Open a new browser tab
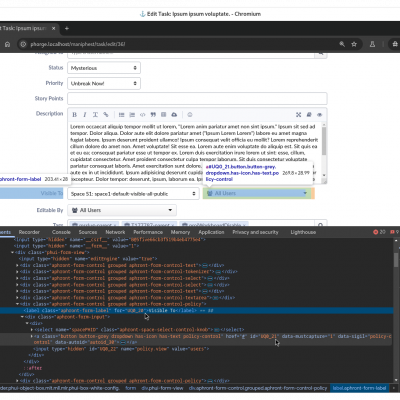 (67, 28)
